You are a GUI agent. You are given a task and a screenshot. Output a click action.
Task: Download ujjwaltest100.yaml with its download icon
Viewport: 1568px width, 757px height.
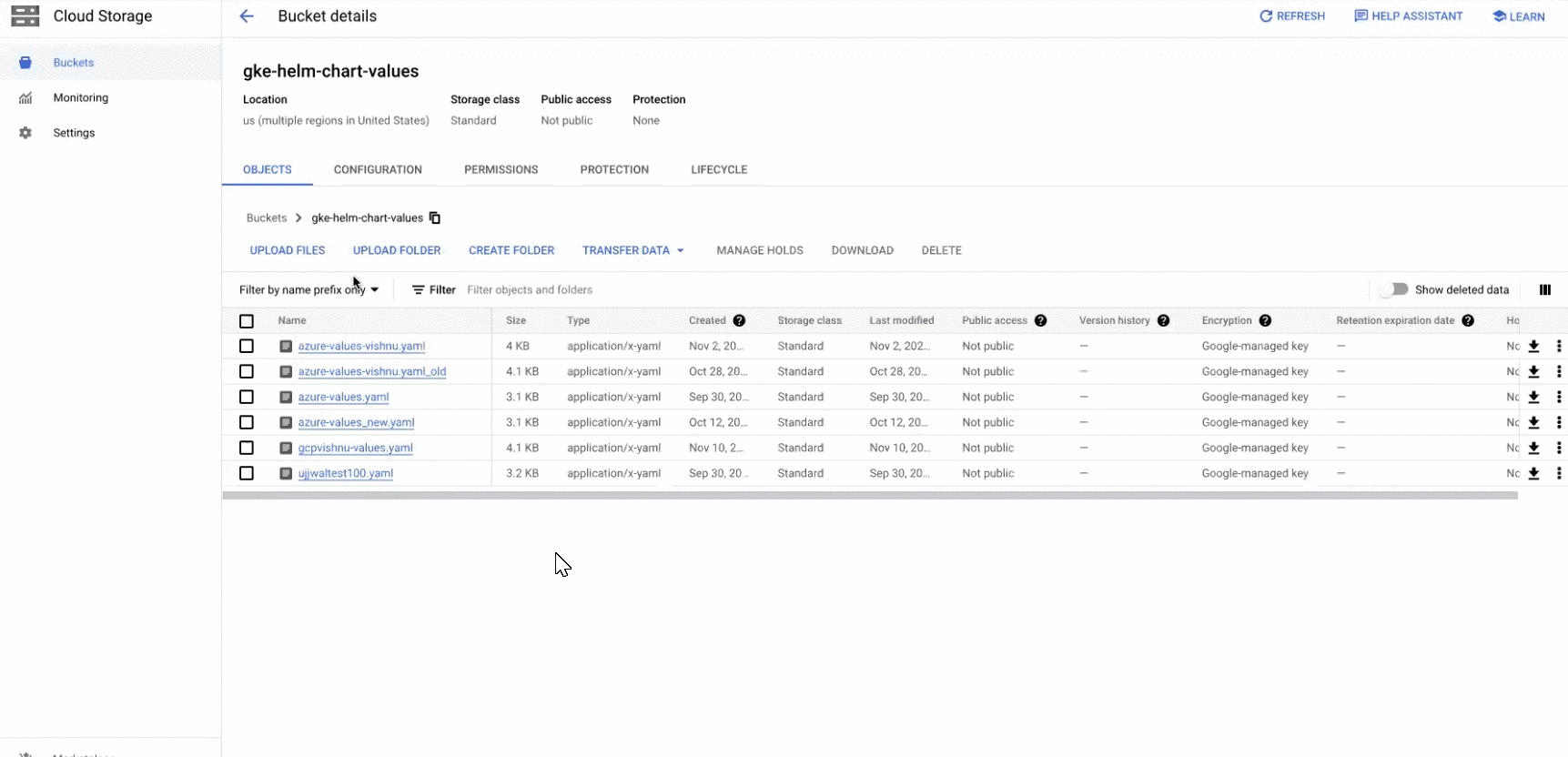1533,473
